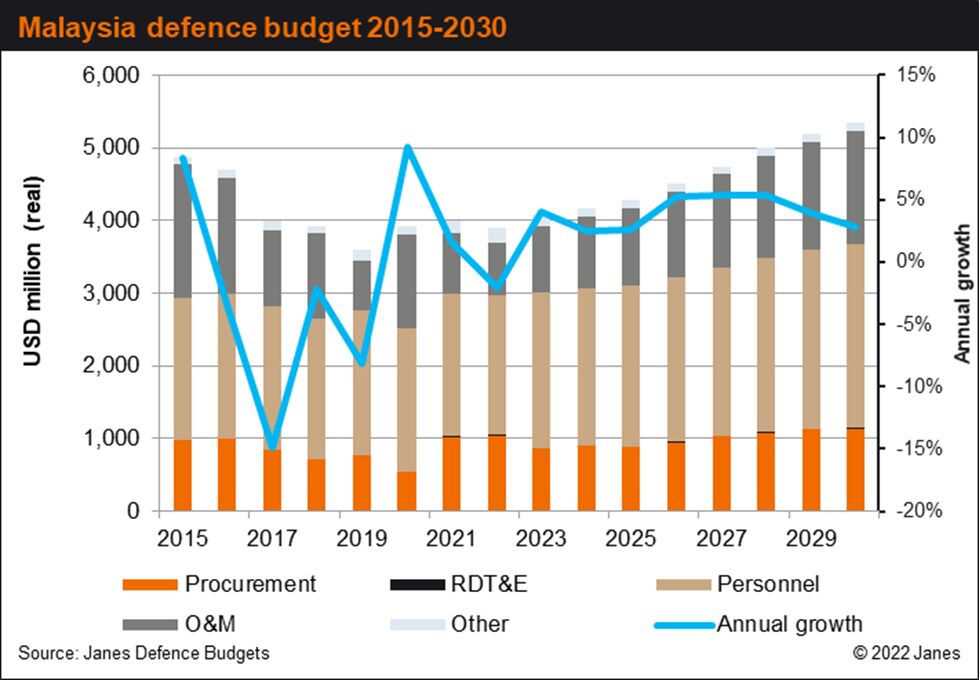
Task: Click the '-15%' right axis value
Action: (x=918, y=448)
